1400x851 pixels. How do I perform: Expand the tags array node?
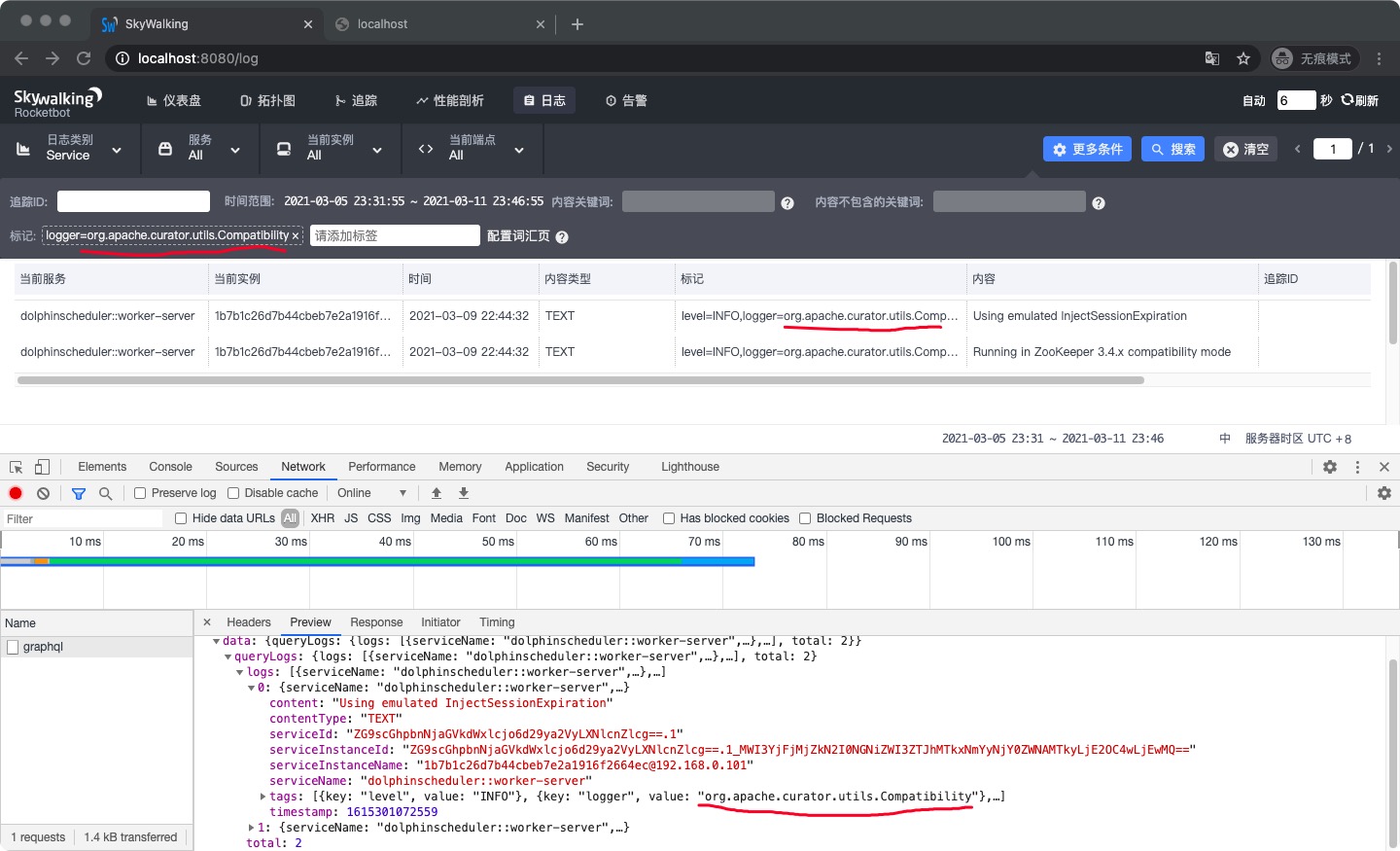pos(262,798)
